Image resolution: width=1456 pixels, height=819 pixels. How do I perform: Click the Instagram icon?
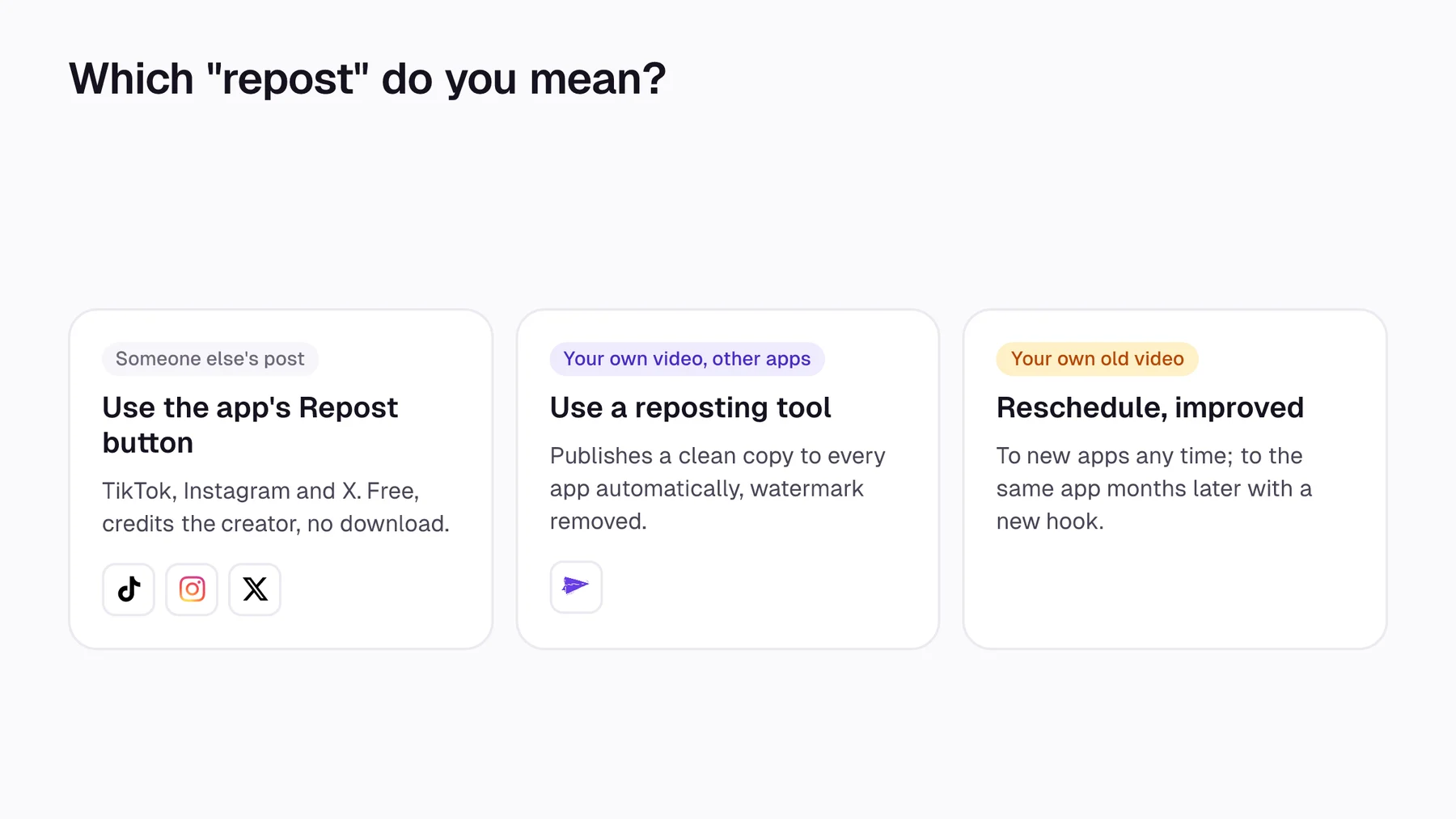[192, 589]
